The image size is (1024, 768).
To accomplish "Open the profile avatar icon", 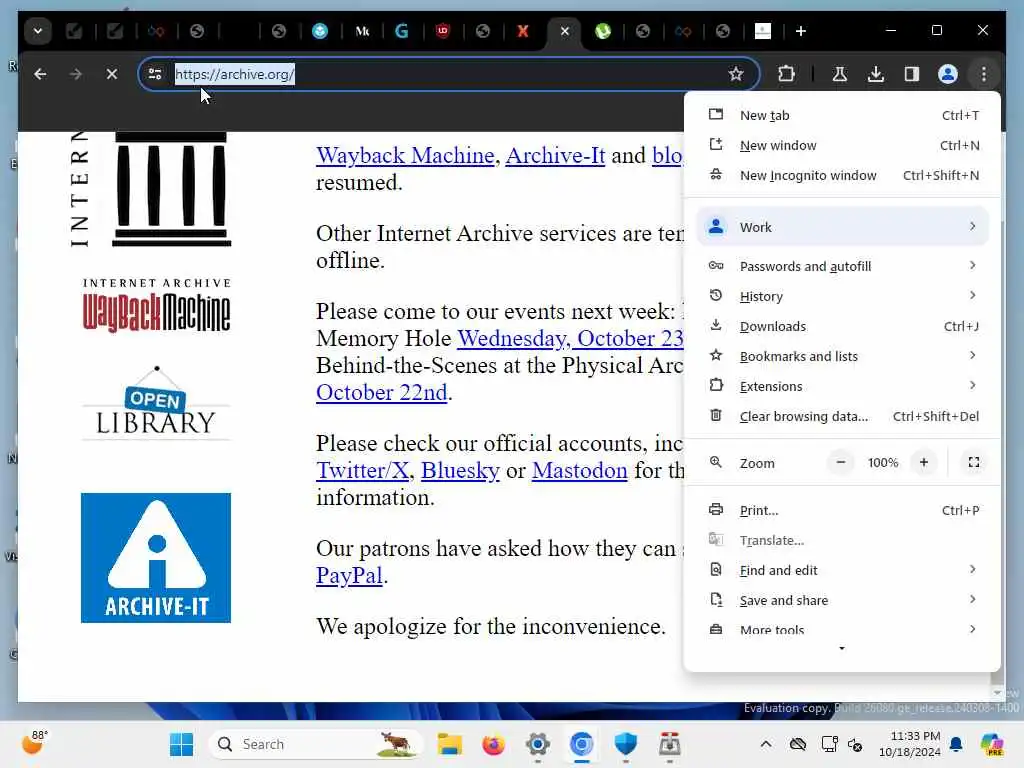I will tap(948, 74).
